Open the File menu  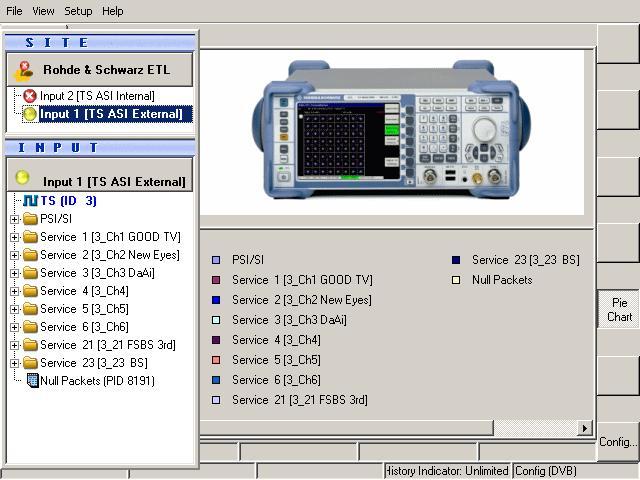(x=15, y=11)
